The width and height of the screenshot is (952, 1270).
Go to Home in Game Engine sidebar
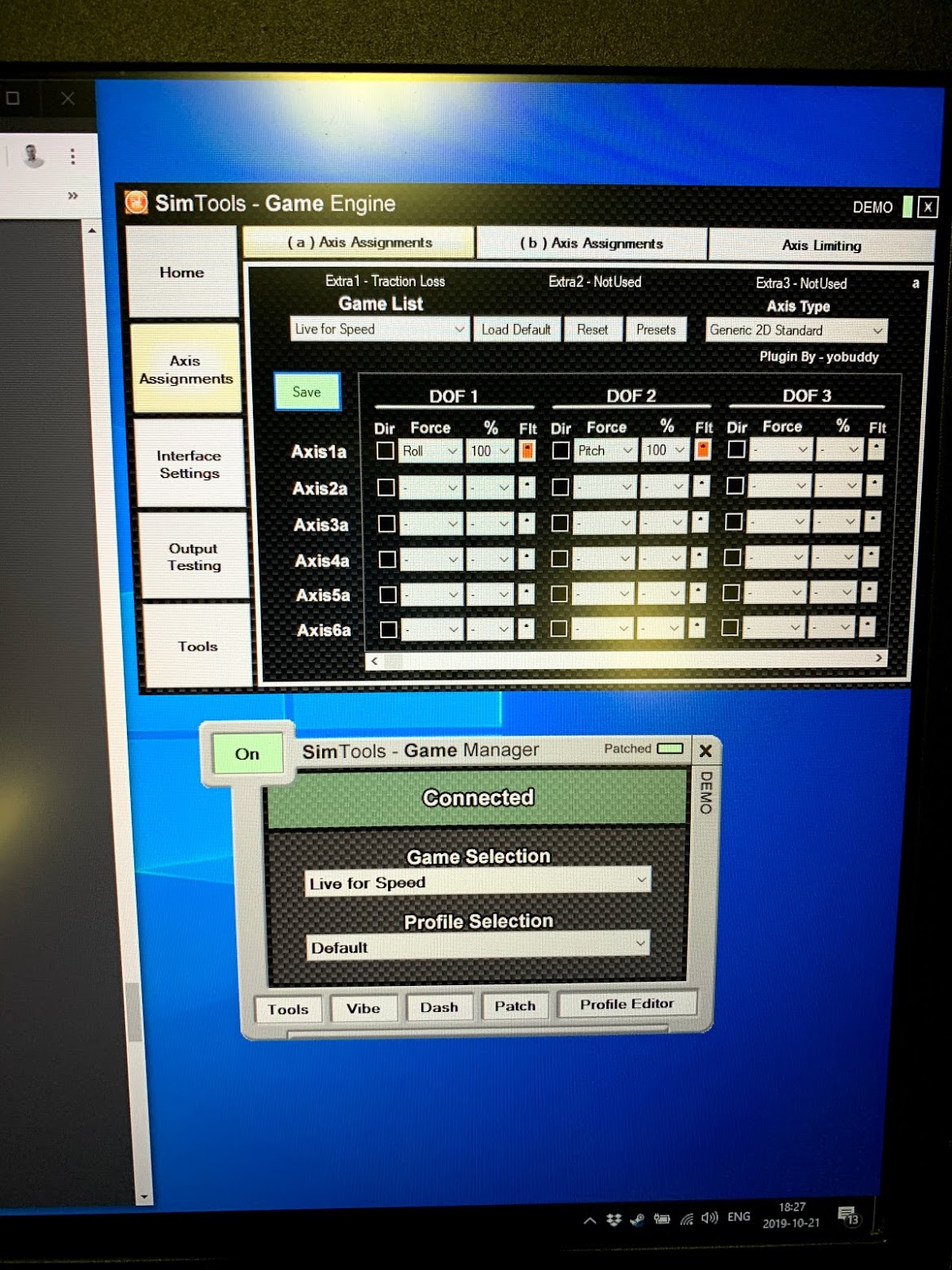[182, 272]
